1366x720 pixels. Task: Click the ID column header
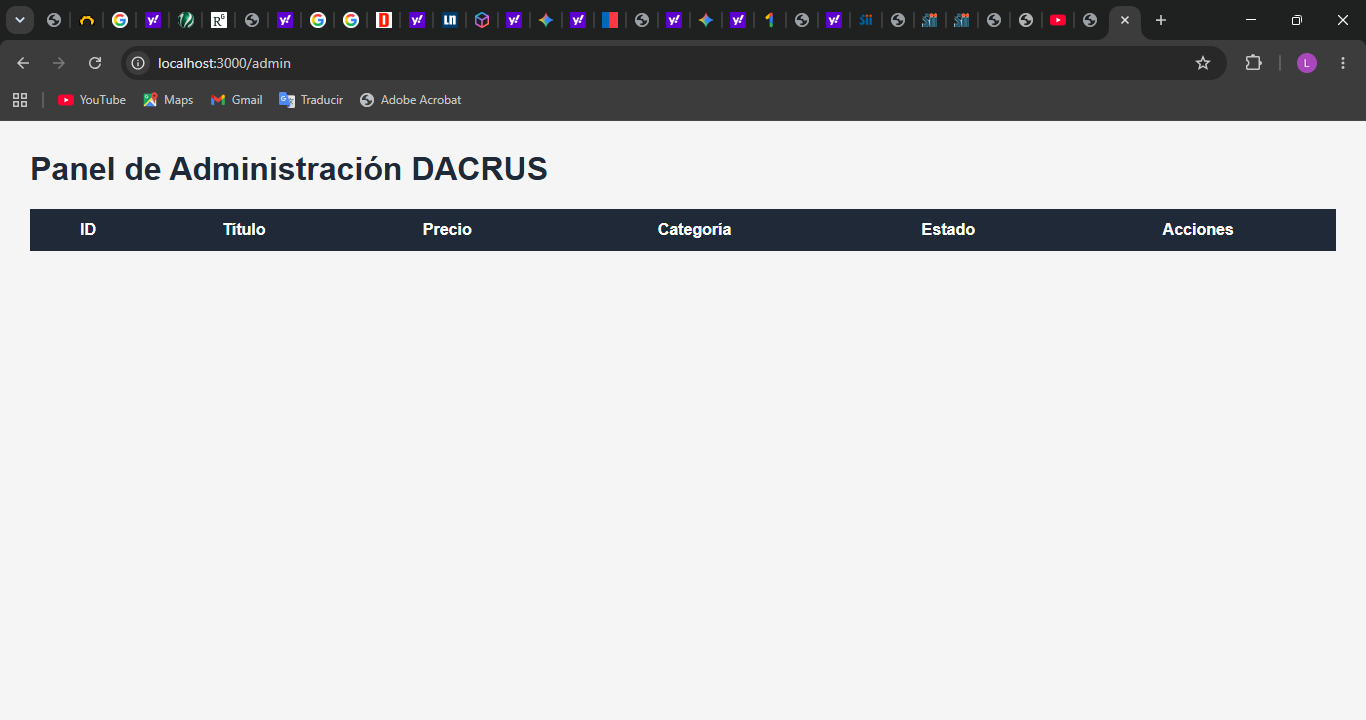(88, 230)
